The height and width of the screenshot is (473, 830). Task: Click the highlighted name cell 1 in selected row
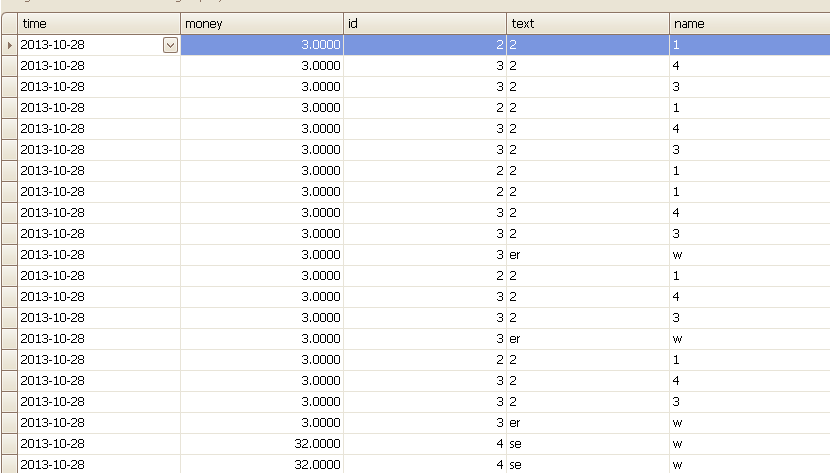[750, 45]
